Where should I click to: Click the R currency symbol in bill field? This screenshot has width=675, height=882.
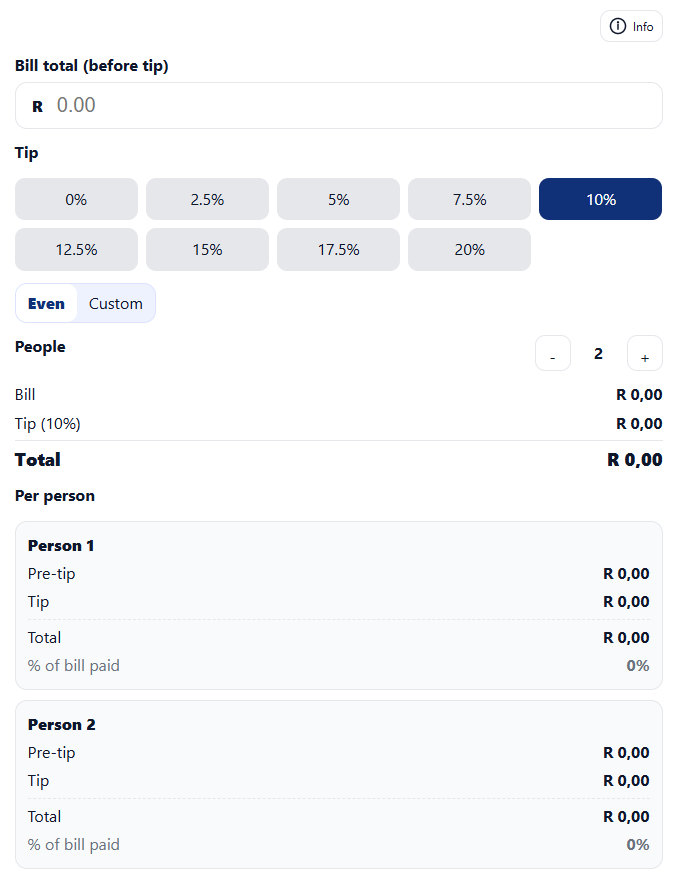click(x=37, y=105)
